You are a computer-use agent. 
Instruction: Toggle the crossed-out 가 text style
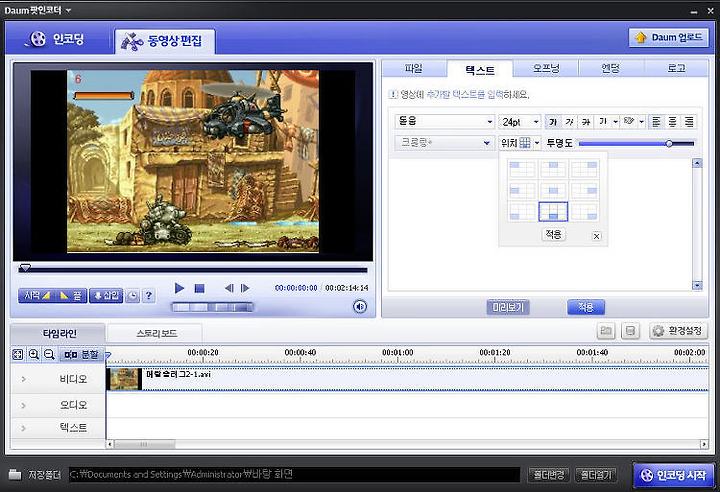[x=585, y=121]
